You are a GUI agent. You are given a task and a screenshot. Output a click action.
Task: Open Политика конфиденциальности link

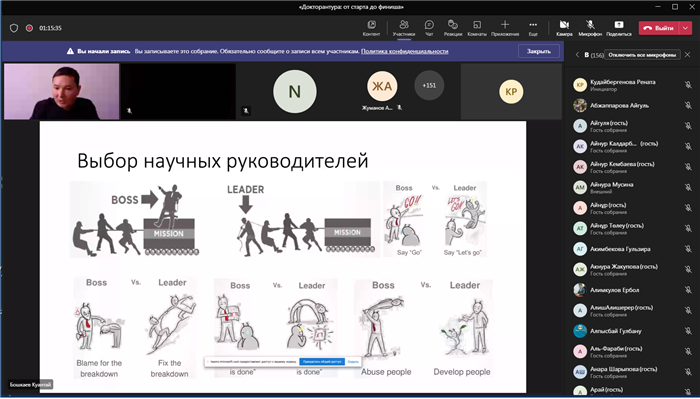pyautogui.click(x=404, y=51)
